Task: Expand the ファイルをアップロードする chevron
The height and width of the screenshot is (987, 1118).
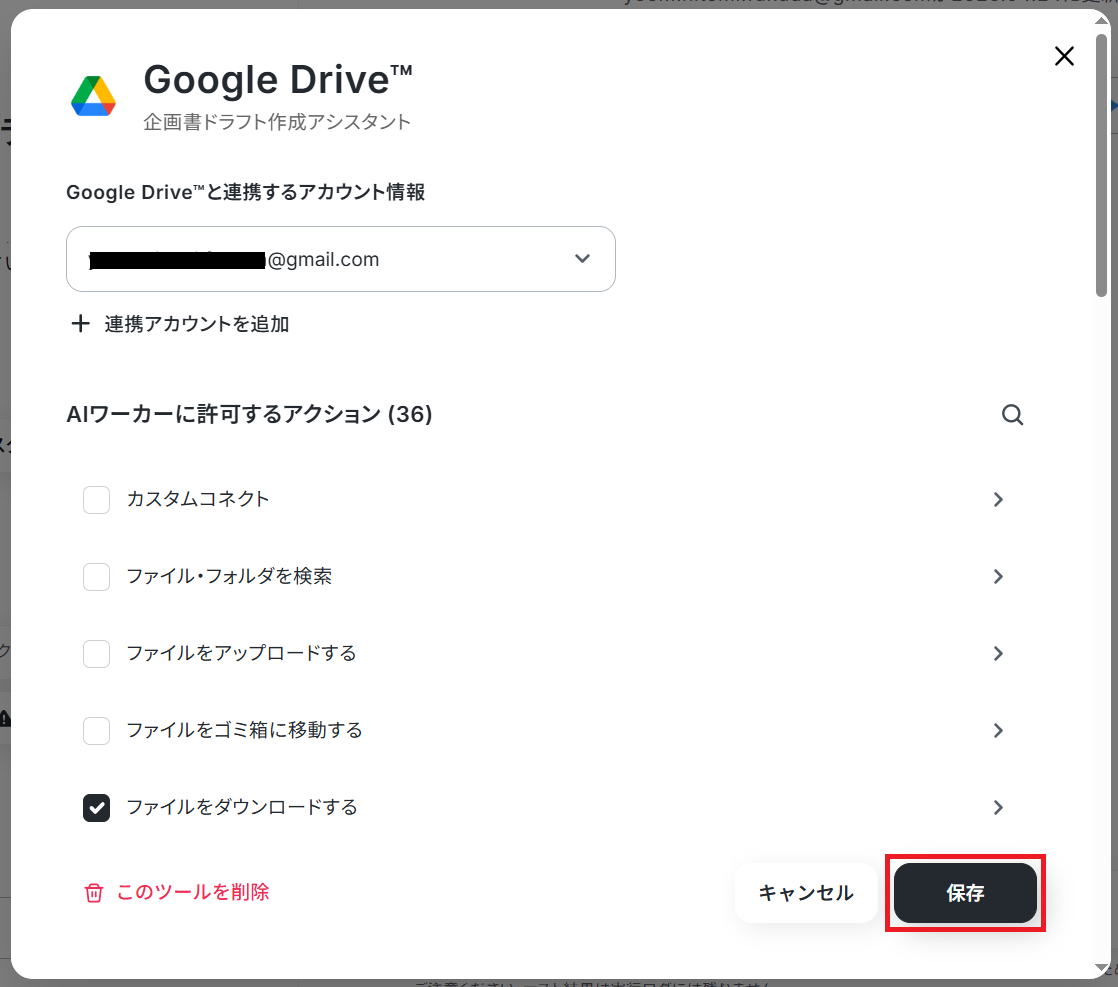Action: 998,654
